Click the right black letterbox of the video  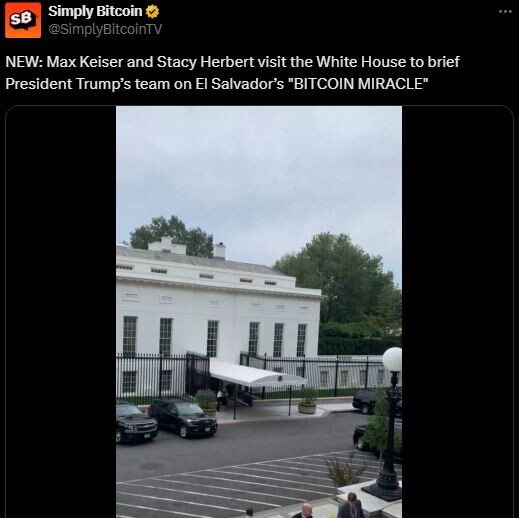click(457, 312)
